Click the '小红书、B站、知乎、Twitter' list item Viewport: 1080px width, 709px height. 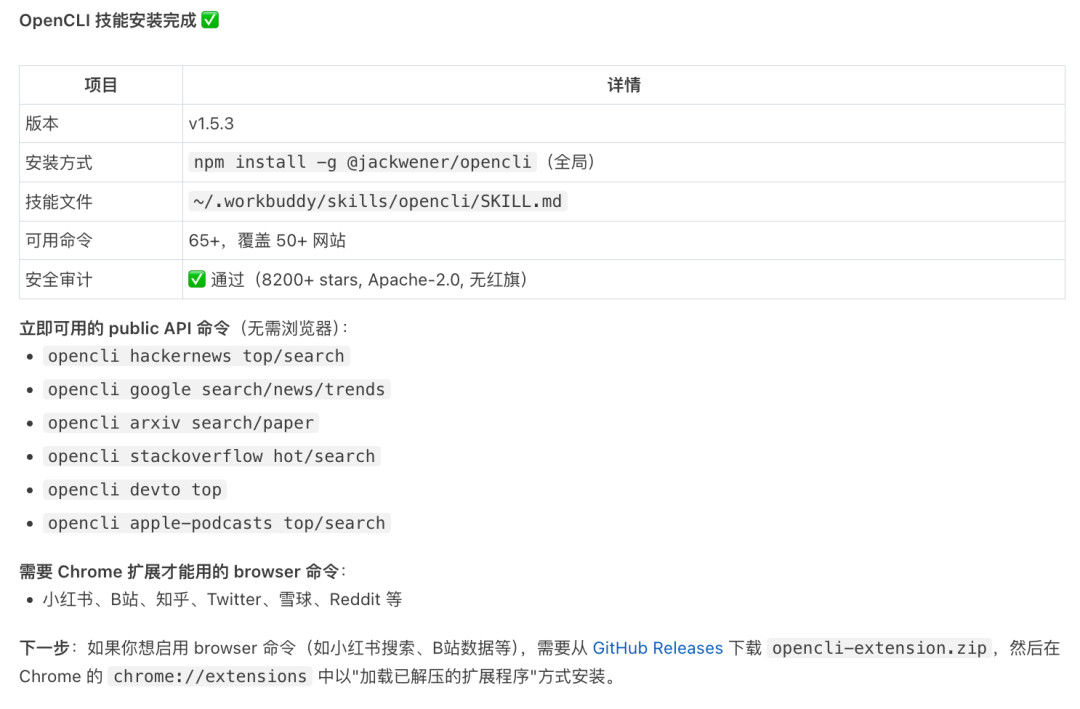[x=222, y=599]
